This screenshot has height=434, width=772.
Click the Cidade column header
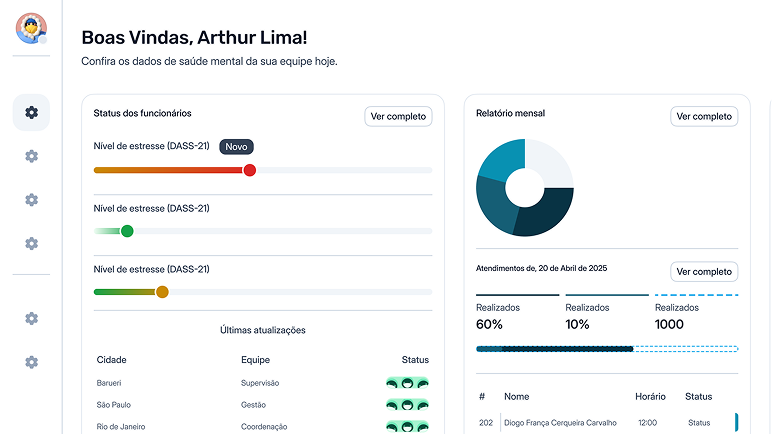111,360
